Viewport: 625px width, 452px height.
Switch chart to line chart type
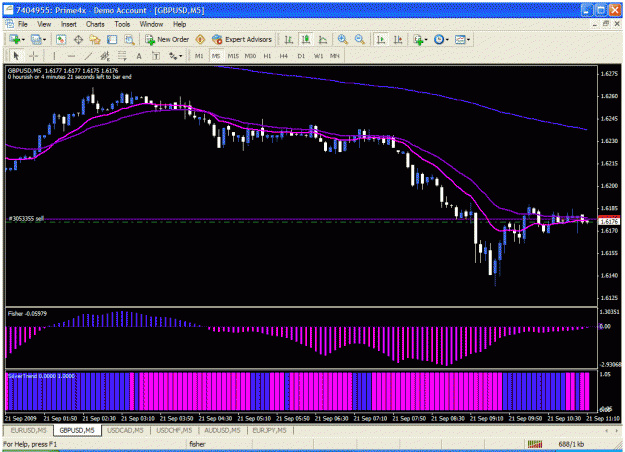pos(323,39)
